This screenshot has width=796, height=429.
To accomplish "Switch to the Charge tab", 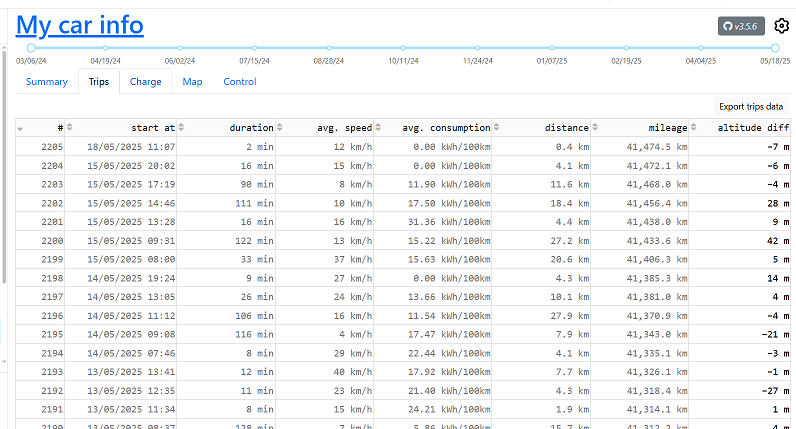I will 146,82.
